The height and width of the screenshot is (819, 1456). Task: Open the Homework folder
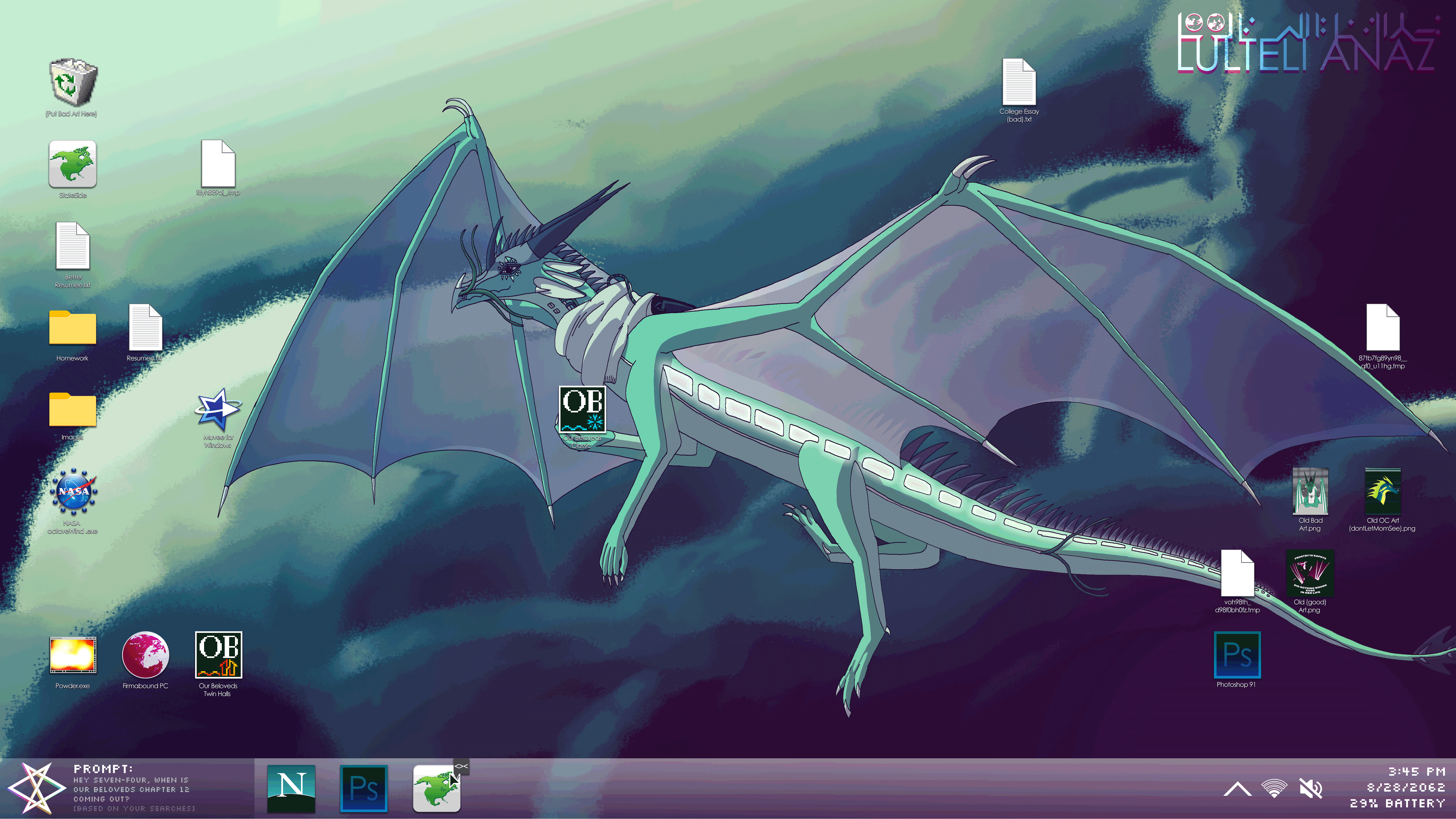coord(72,328)
